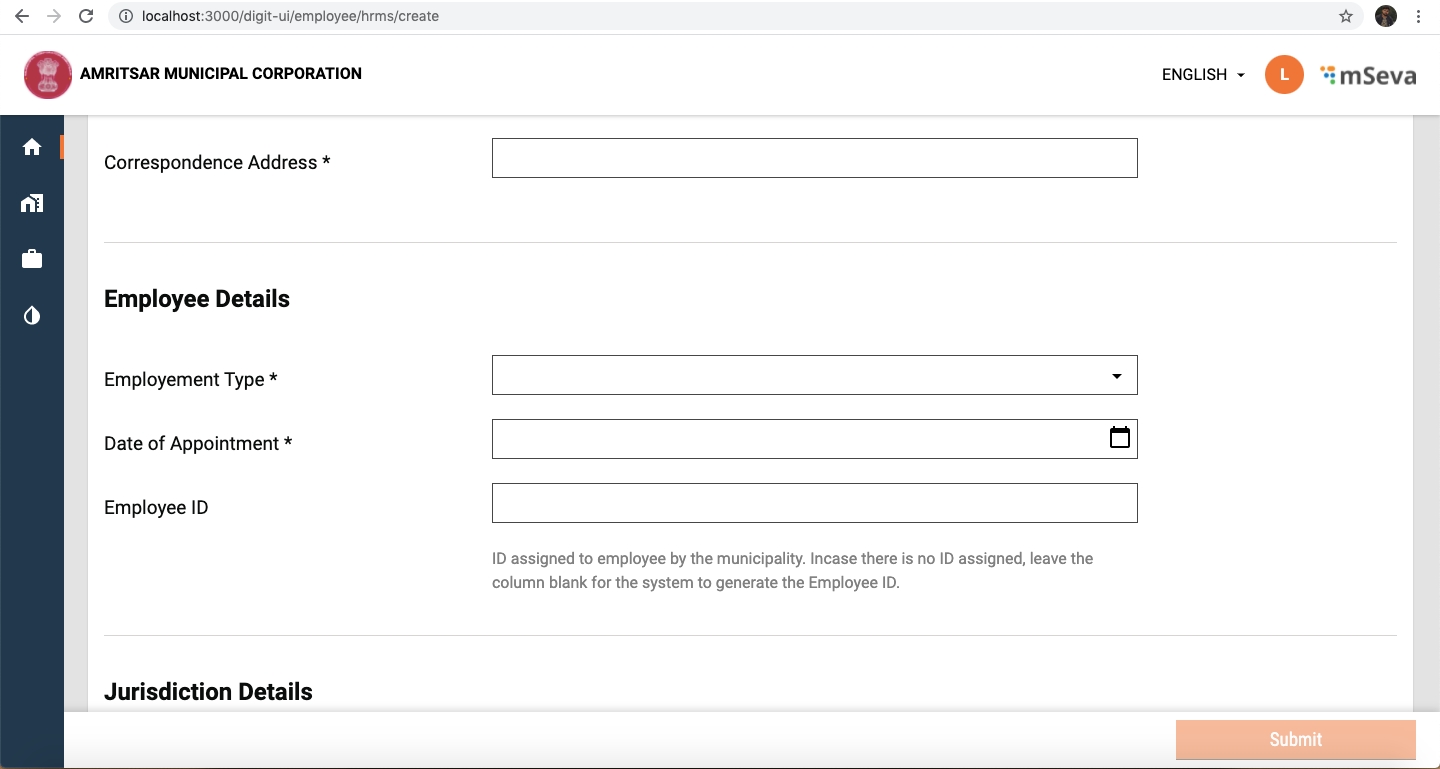The height and width of the screenshot is (769, 1440).
Task: Click the Home icon in the sidebar
Action: point(32,148)
